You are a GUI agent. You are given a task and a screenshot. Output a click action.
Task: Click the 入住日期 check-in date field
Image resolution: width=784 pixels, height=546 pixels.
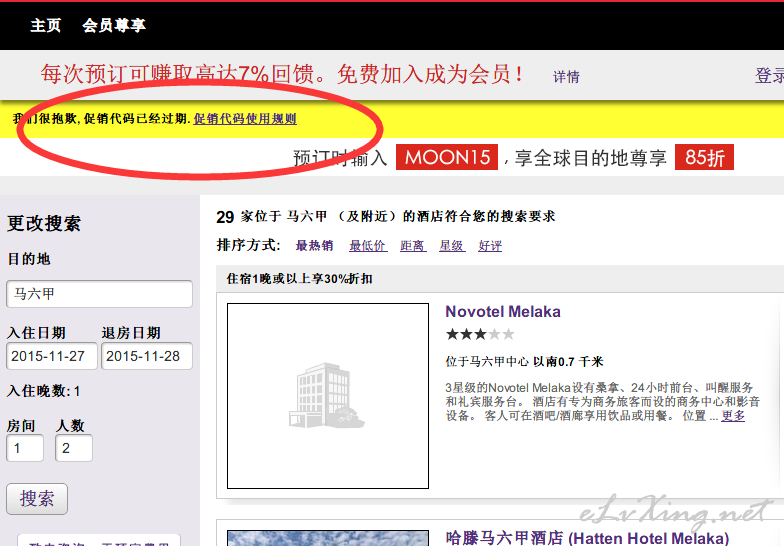[50, 356]
